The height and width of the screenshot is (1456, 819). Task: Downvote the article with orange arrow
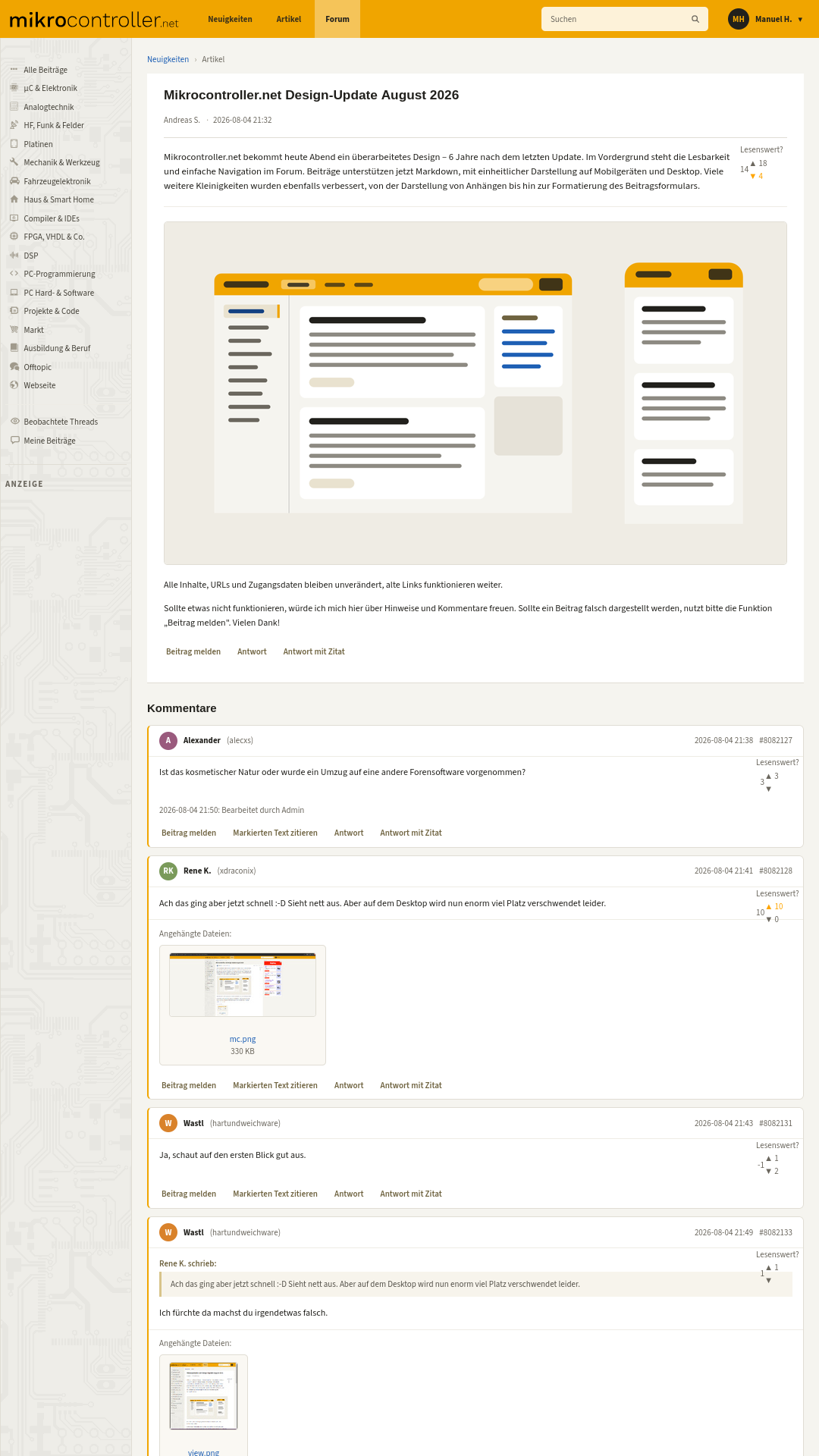point(753,176)
